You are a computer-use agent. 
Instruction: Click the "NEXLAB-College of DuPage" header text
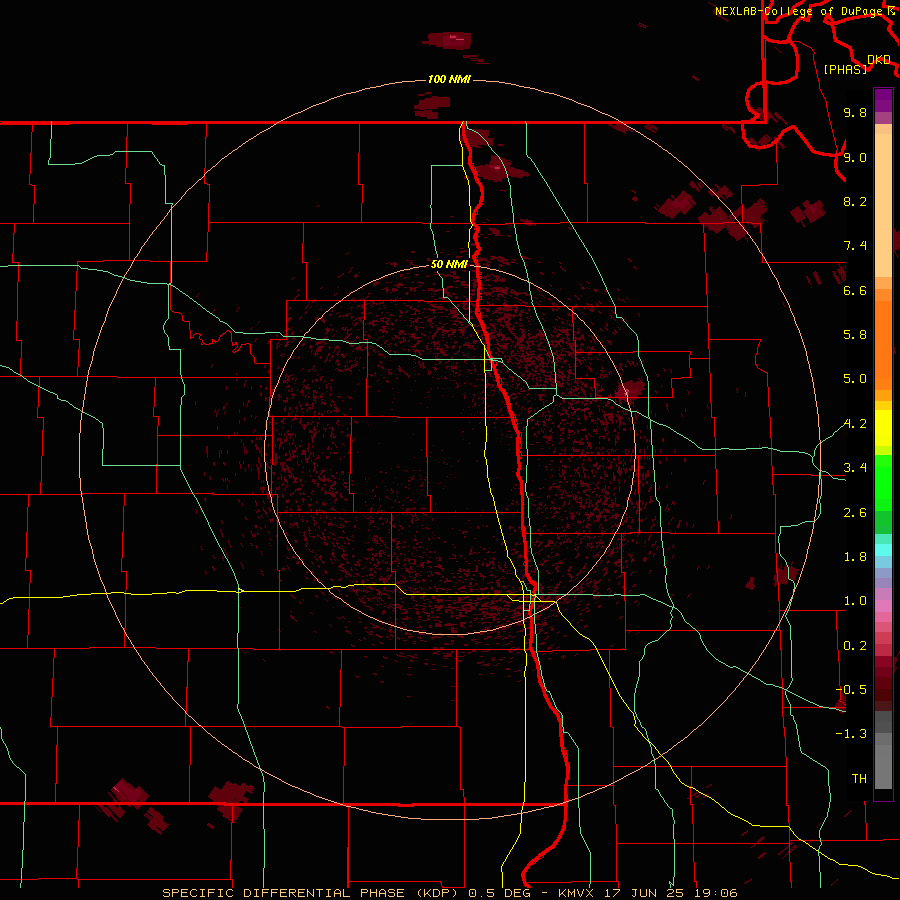(x=801, y=11)
